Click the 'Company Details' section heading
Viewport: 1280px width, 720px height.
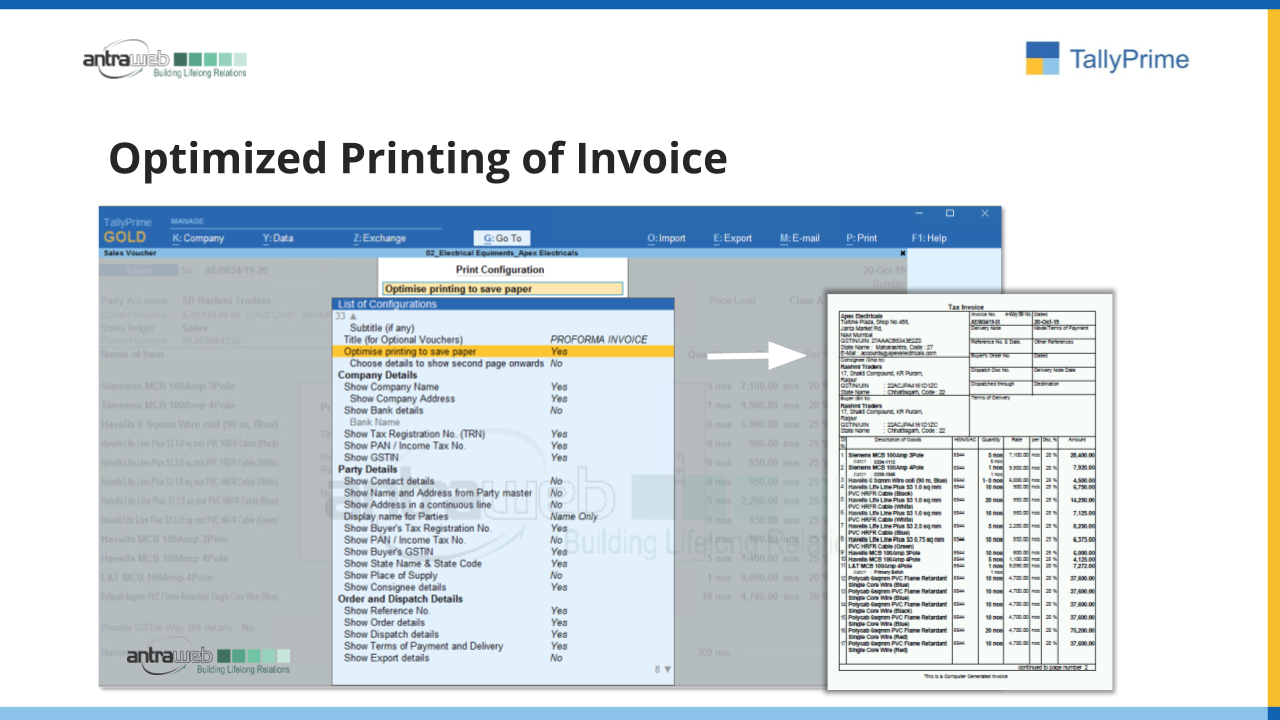click(377, 375)
